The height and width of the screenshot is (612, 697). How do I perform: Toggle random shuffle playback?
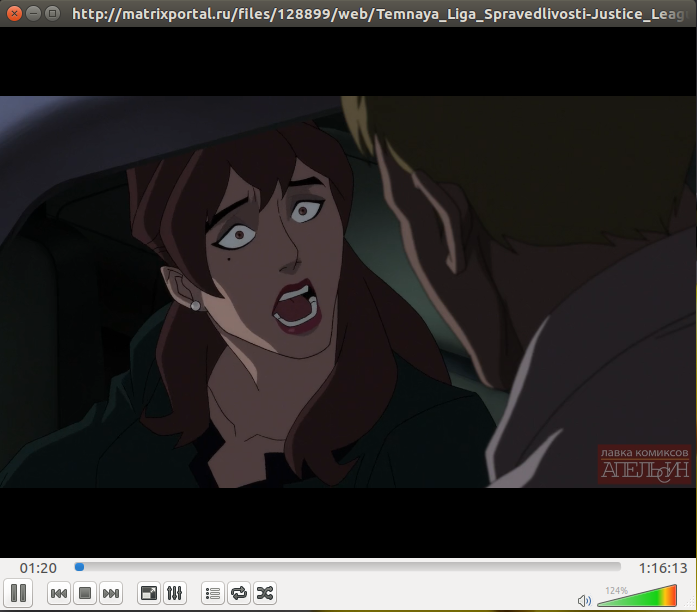pyautogui.click(x=265, y=593)
